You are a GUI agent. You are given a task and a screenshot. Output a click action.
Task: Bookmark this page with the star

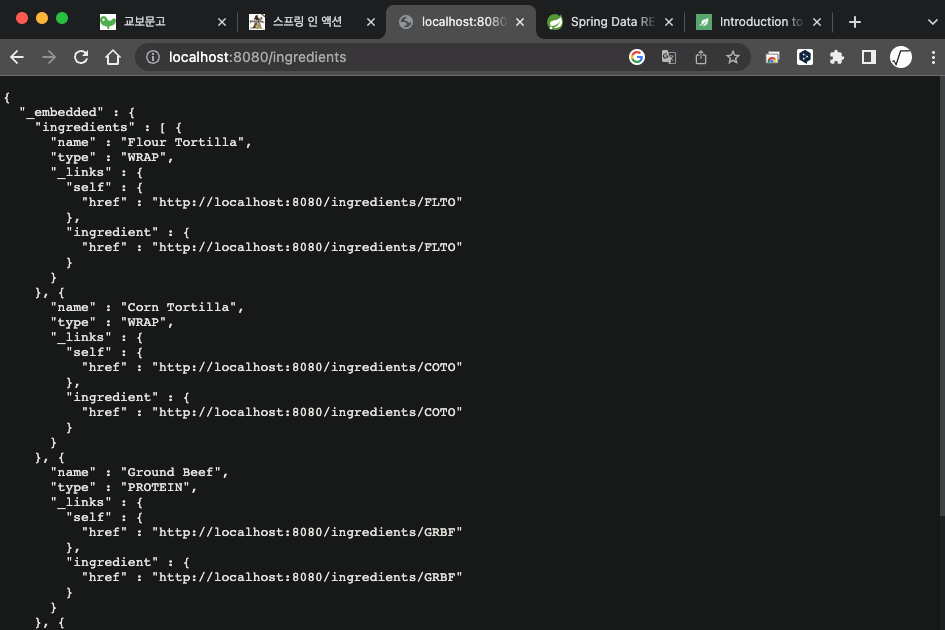tap(733, 57)
